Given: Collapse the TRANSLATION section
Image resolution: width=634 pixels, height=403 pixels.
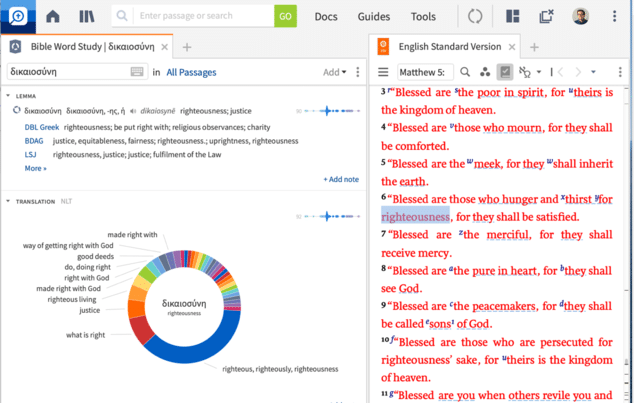Looking at the screenshot, I should coord(8,201).
